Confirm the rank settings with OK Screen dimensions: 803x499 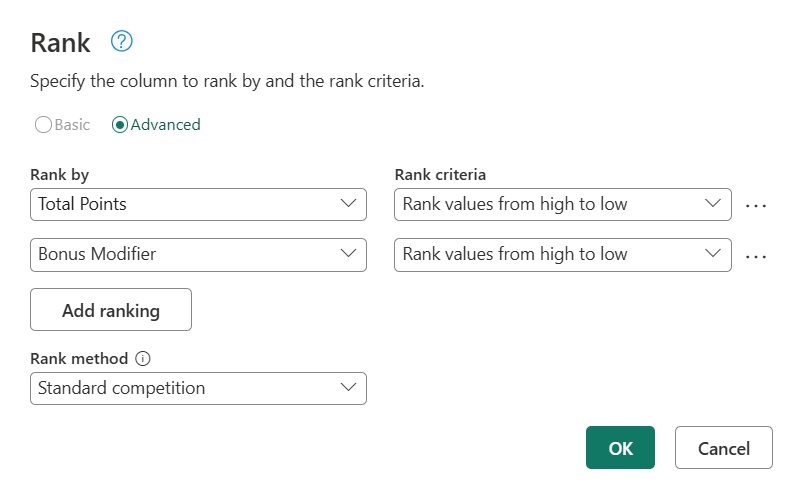coord(620,448)
